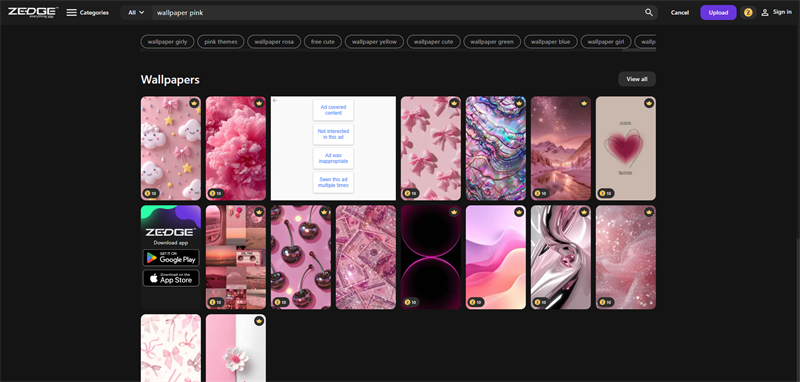Choose Not interested in this ad
Image resolution: width=800 pixels, height=382 pixels.
pyautogui.click(x=333, y=134)
